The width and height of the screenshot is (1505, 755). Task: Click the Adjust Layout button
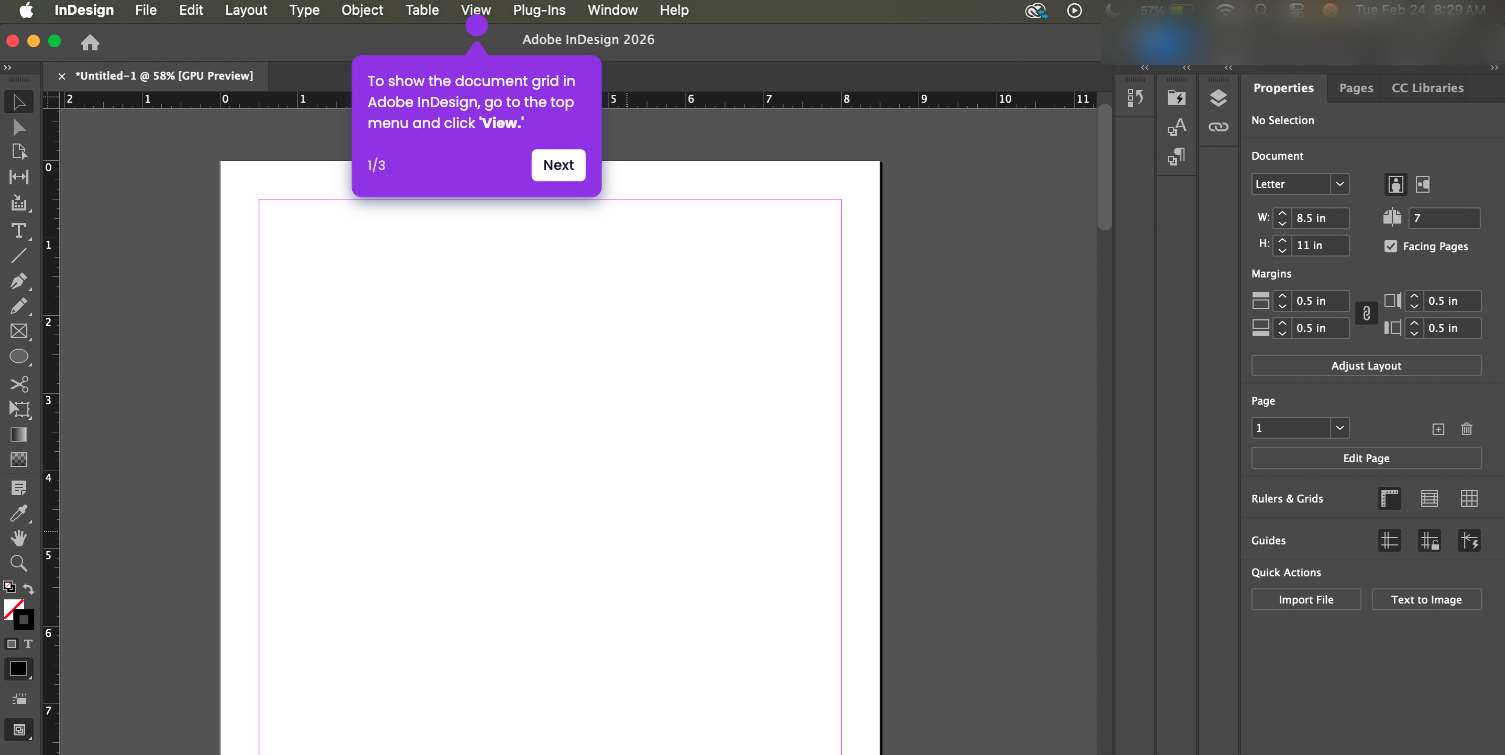[1366, 366]
